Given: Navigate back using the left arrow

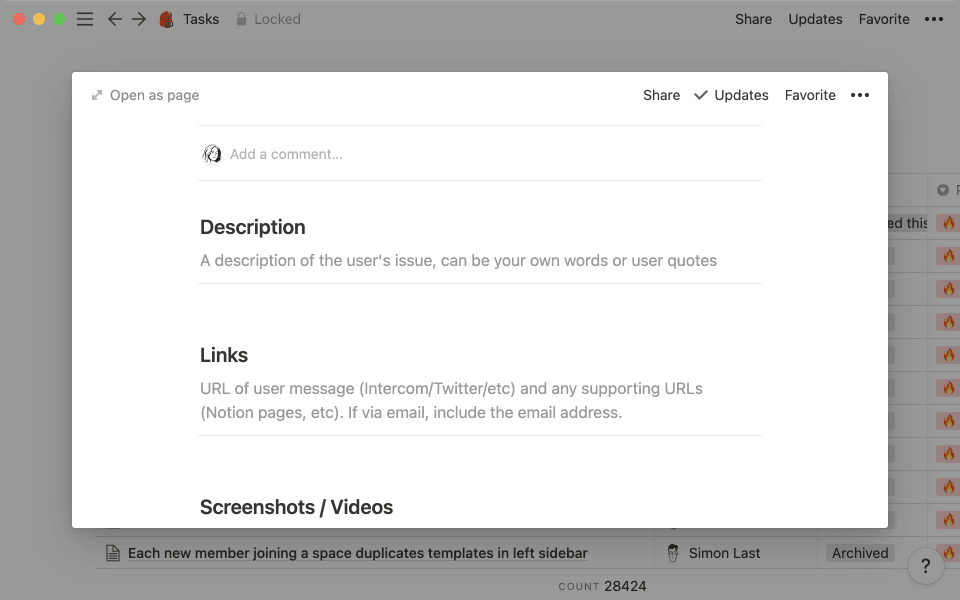Looking at the screenshot, I should [115, 18].
